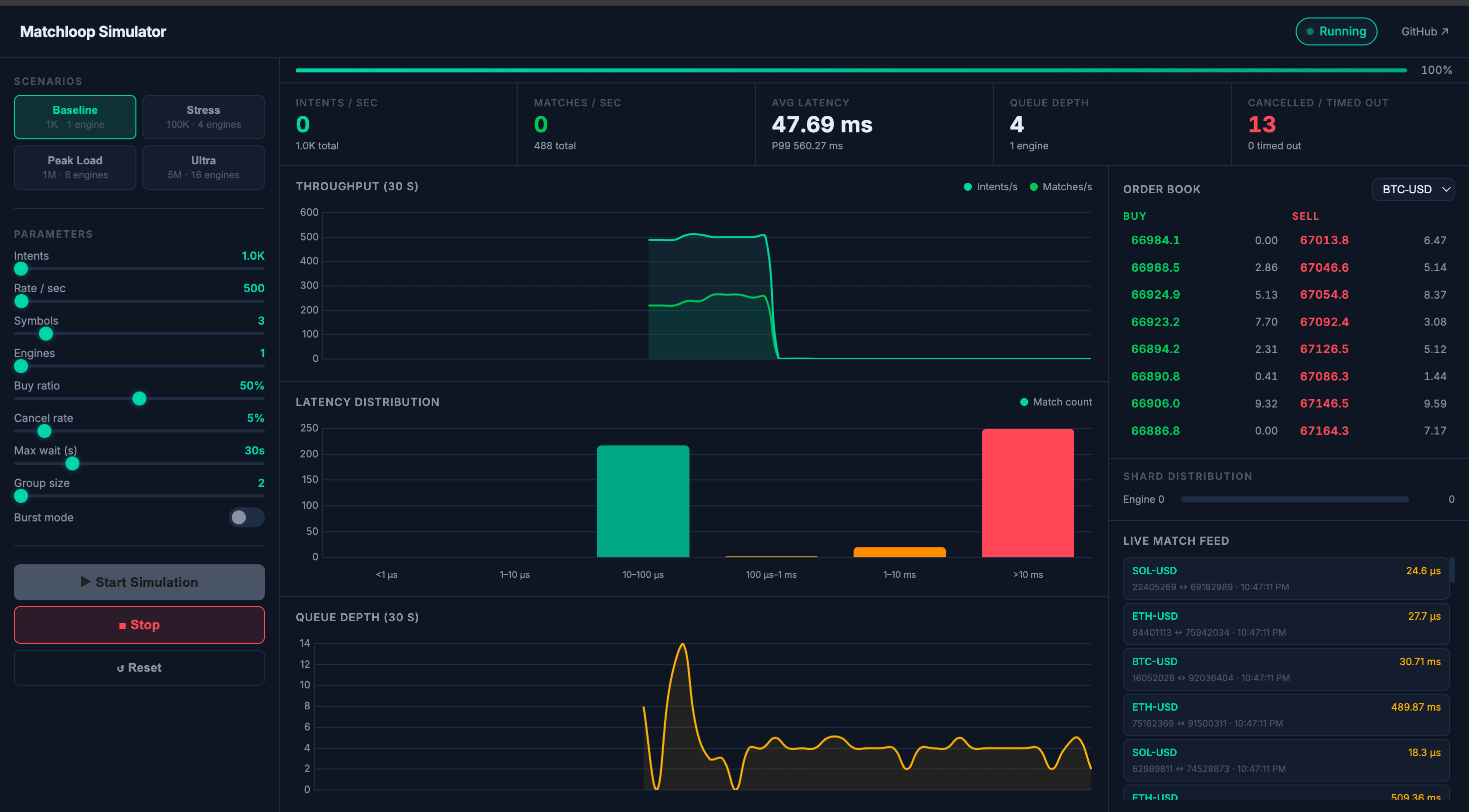Viewport: 1469px width, 812px height.
Task: Click buy price 66906.0
Action: (x=1155, y=404)
